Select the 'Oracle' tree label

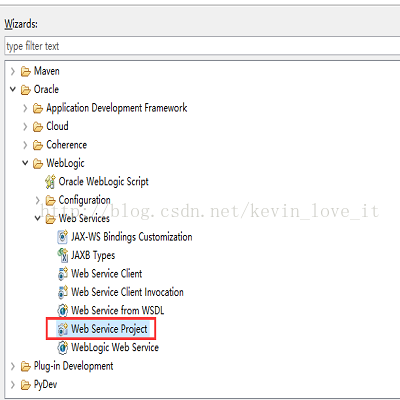(x=46, y=89)
